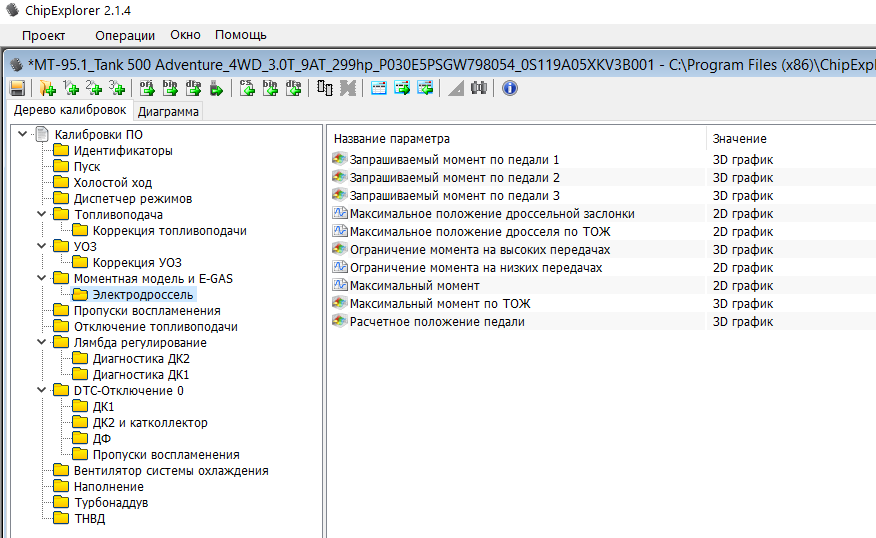The height and width of the screenshot is (538, 876).
Task: Open the Операции menu
Action: tap(125, 35)
